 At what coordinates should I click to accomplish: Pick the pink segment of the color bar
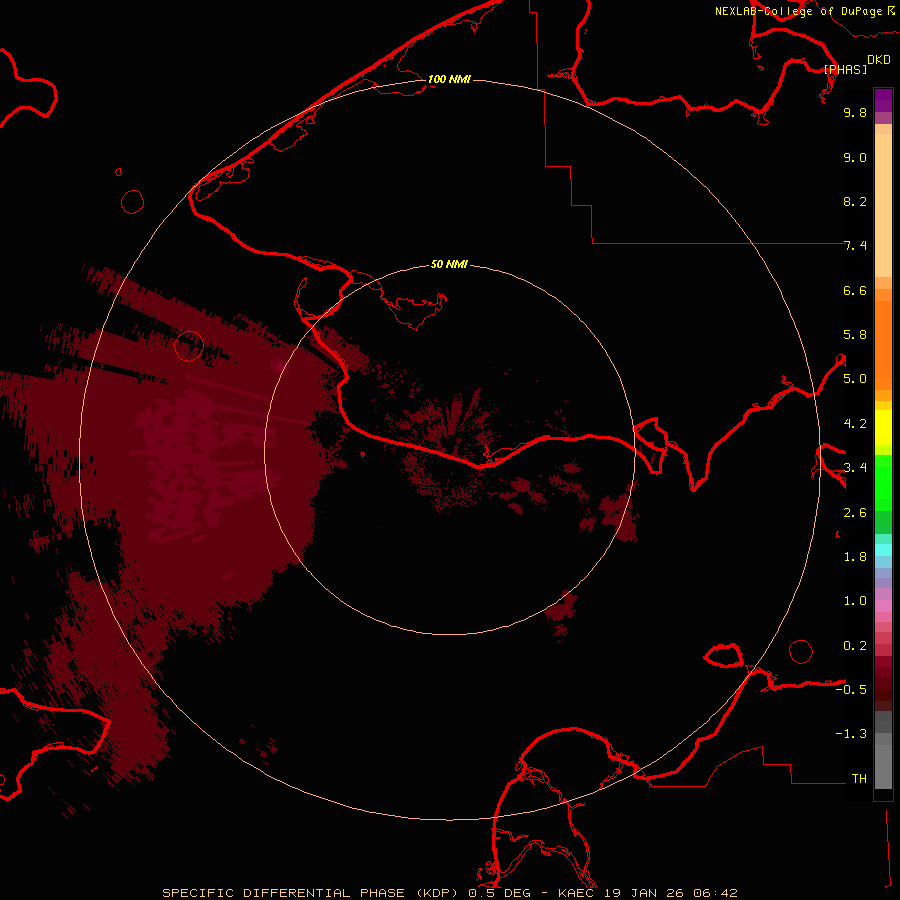pos(883,606)
